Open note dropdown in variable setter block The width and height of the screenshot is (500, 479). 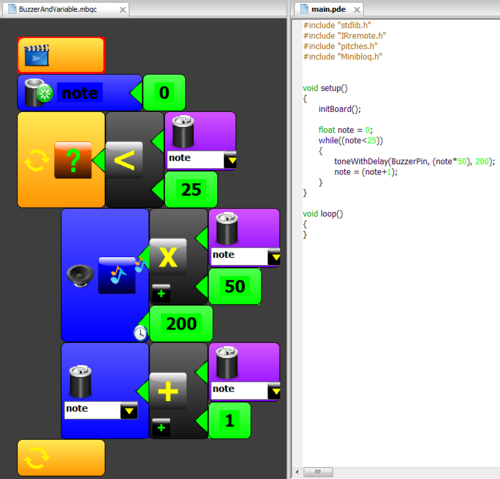(x=129, y=411)
